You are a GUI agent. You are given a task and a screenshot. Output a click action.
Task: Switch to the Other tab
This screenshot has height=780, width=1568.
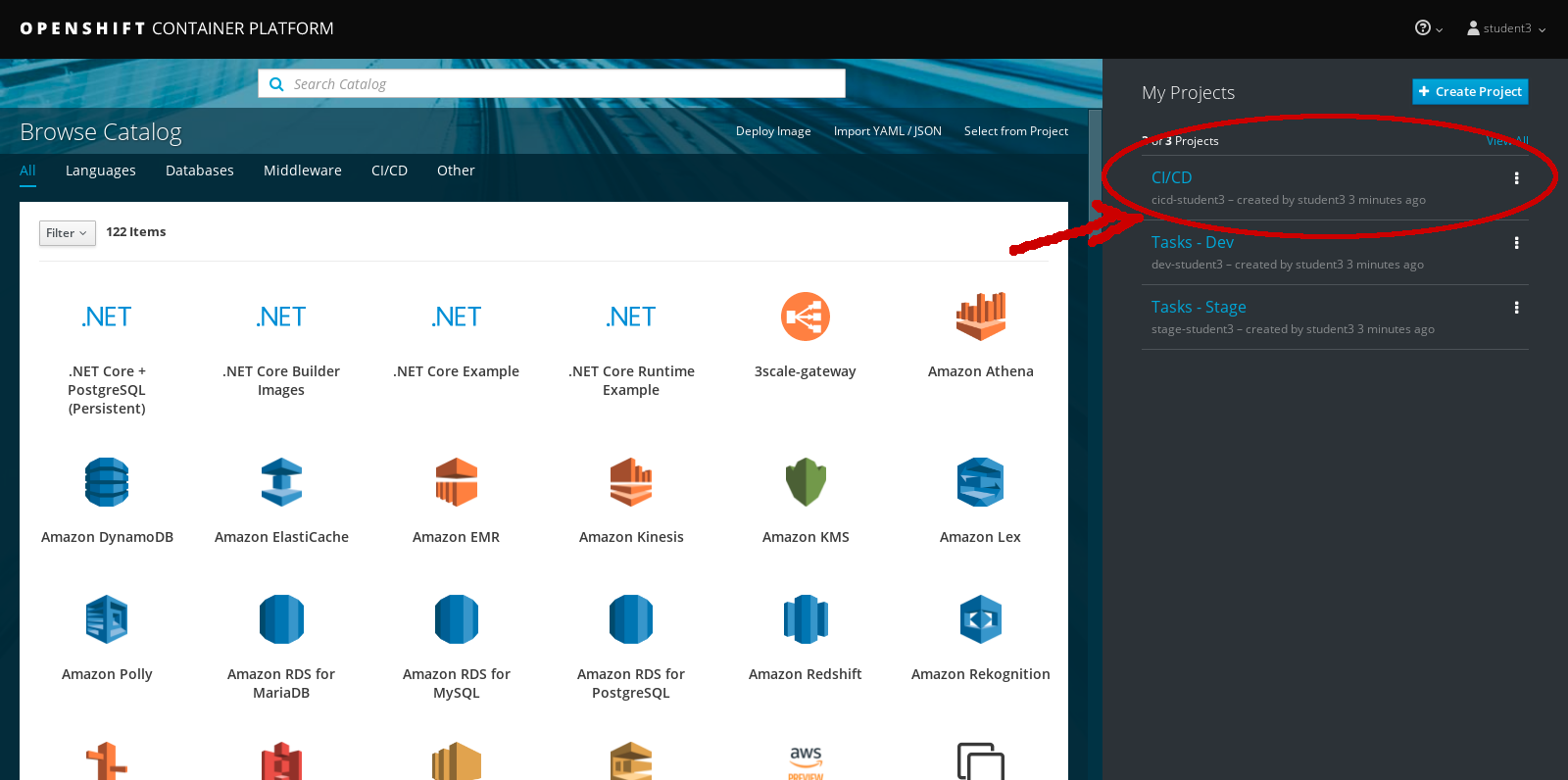pyautogui.click(x=456, y=171)
